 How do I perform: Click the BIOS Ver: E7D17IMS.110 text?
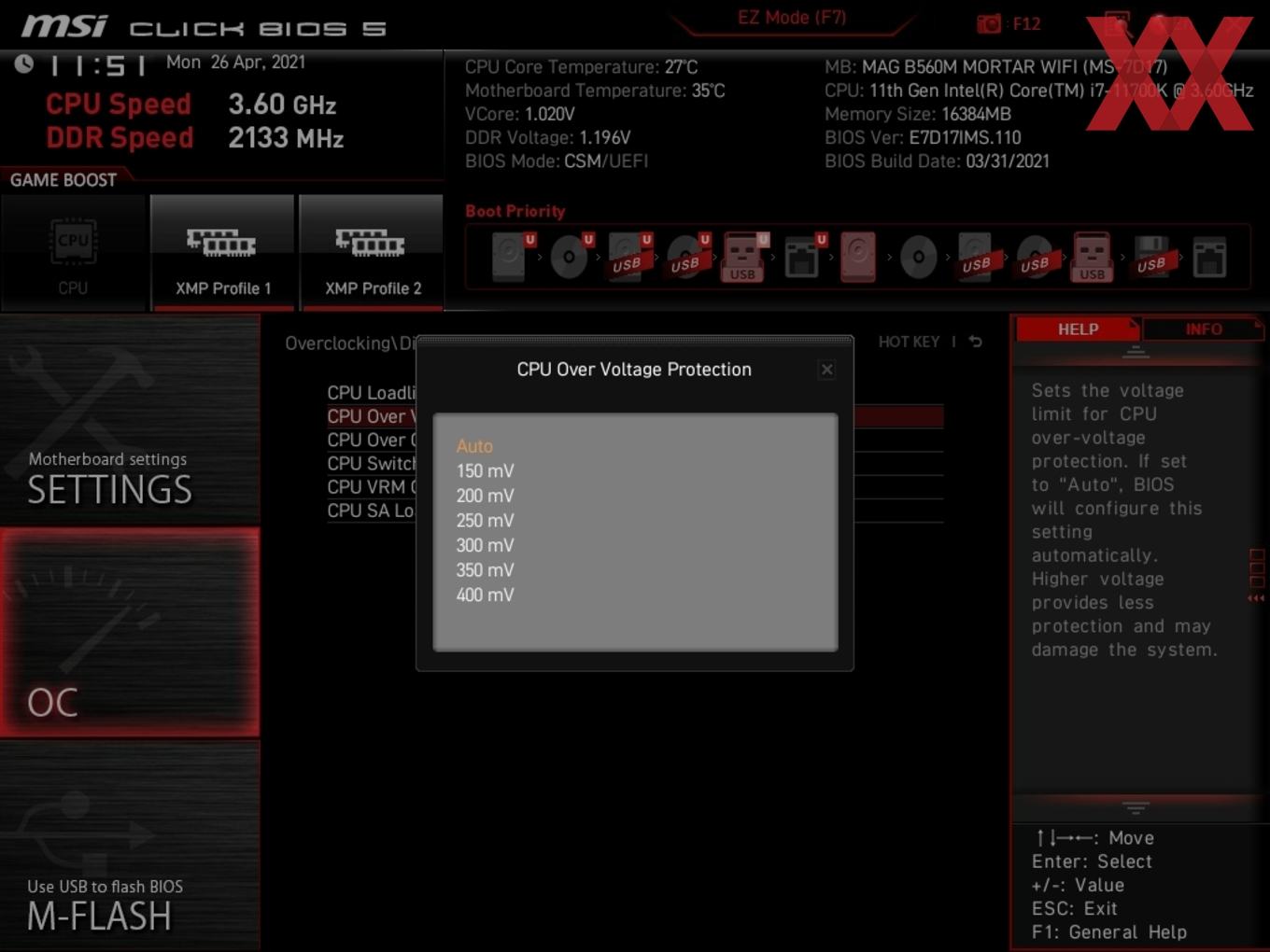tap(923, 137)
